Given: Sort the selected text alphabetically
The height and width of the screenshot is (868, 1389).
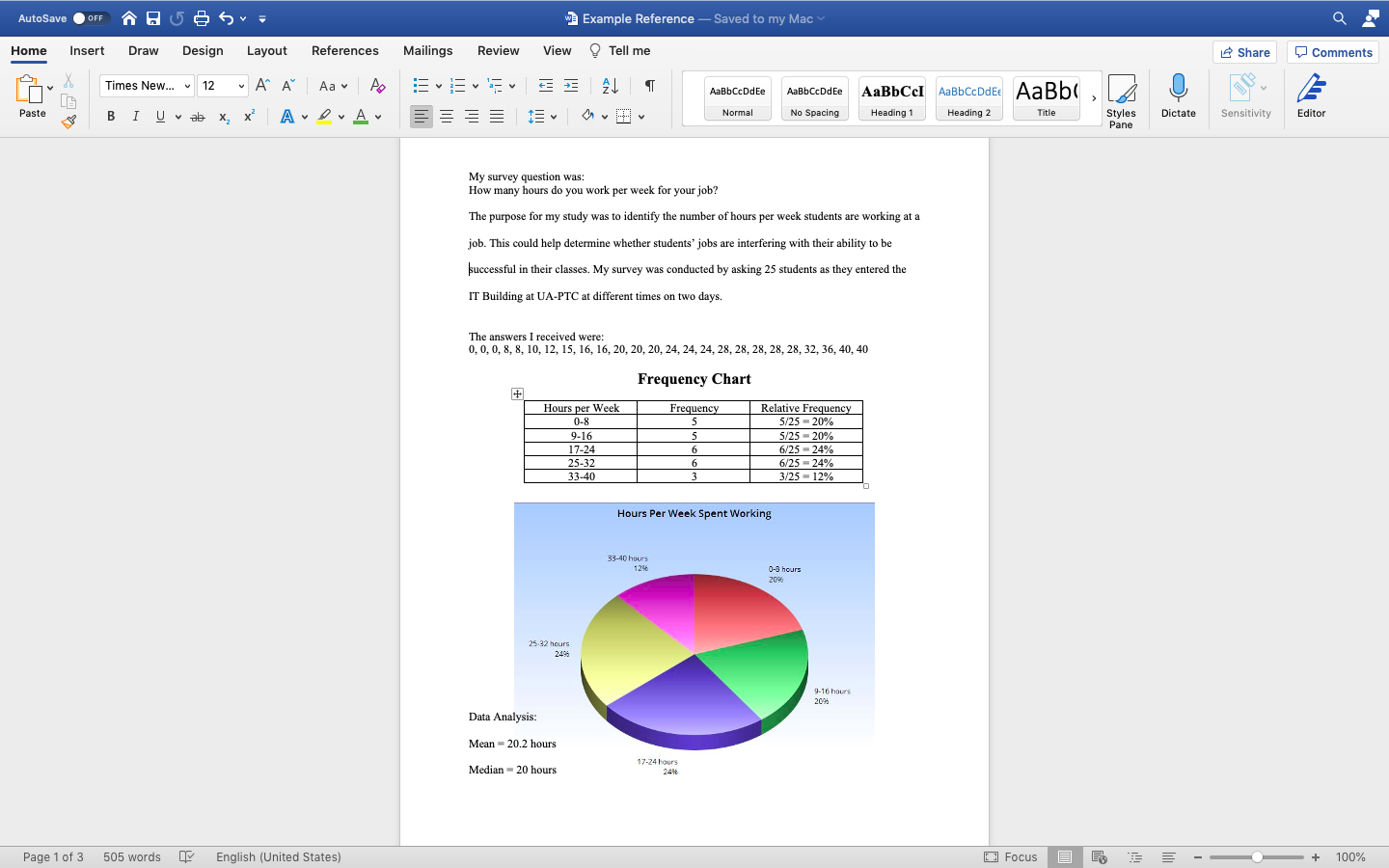Looking at the screenshot, I should (611, 86).
